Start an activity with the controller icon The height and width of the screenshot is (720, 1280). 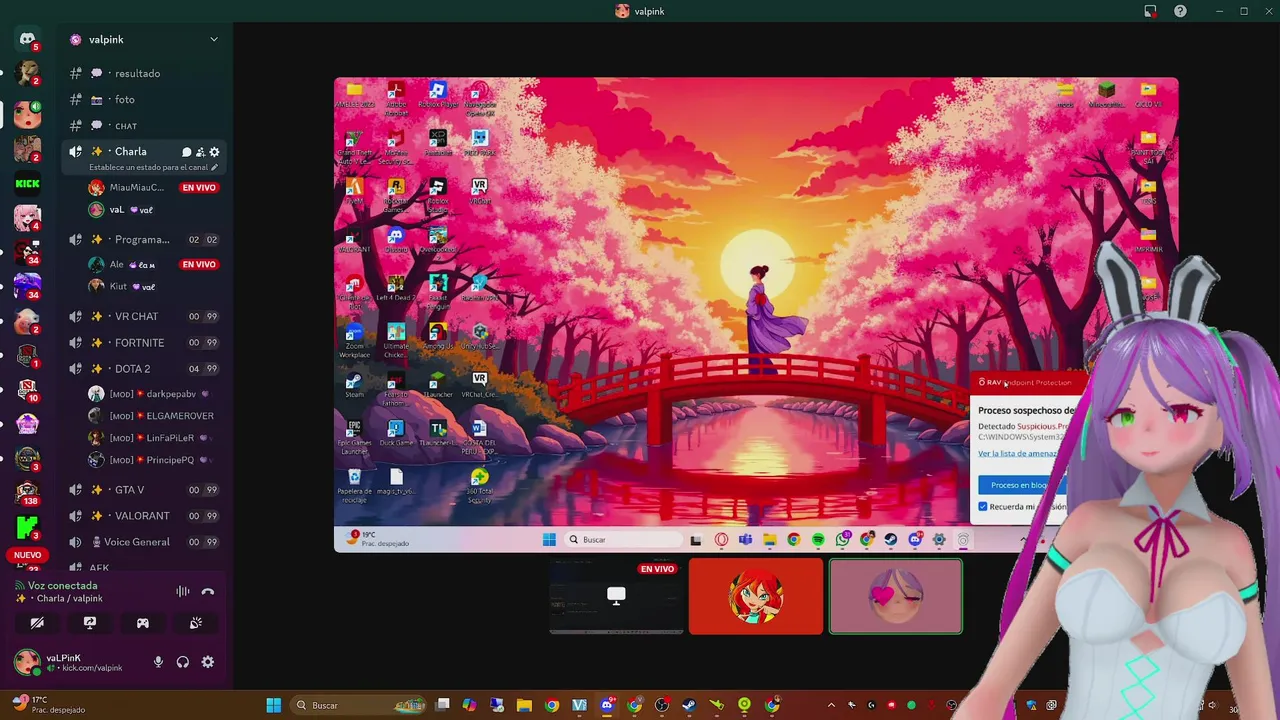tap(143, 623)
